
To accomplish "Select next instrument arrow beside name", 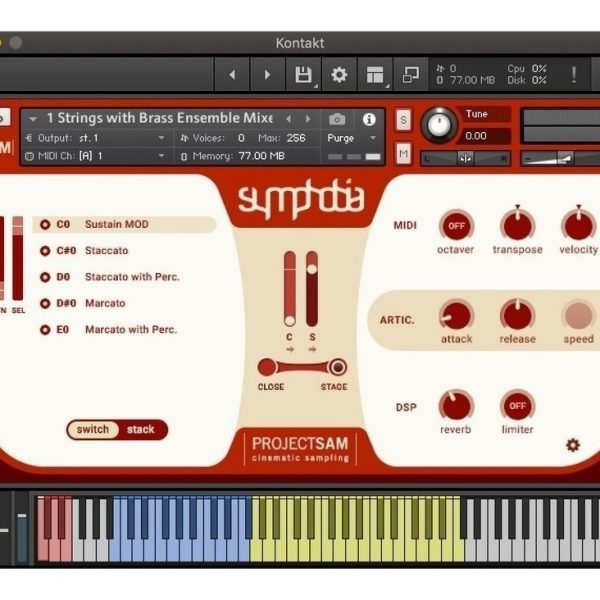I will tap(308, 119).
